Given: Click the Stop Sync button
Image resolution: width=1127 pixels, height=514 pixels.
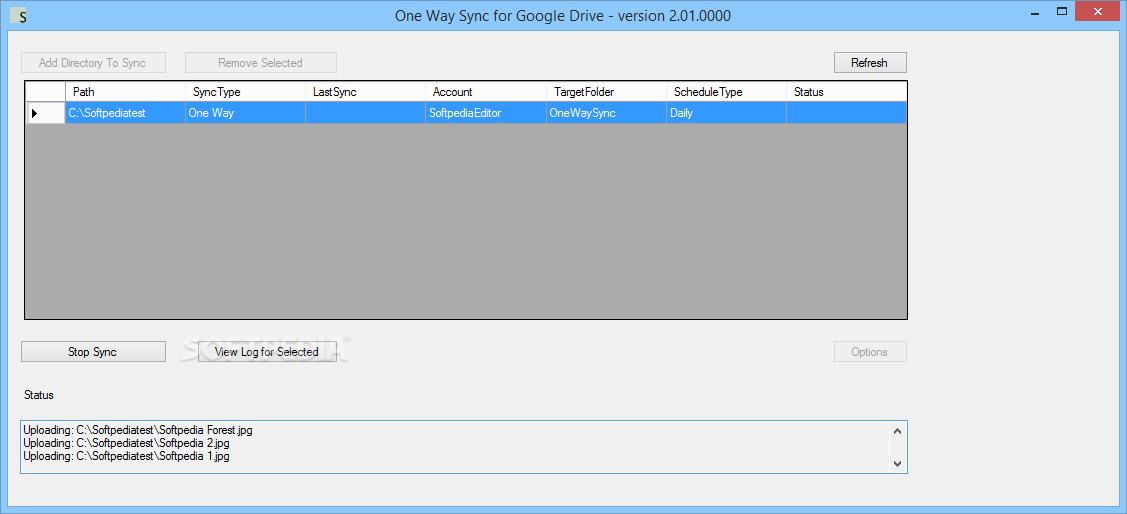Looking at the screenshot, I should coord(93,352).
